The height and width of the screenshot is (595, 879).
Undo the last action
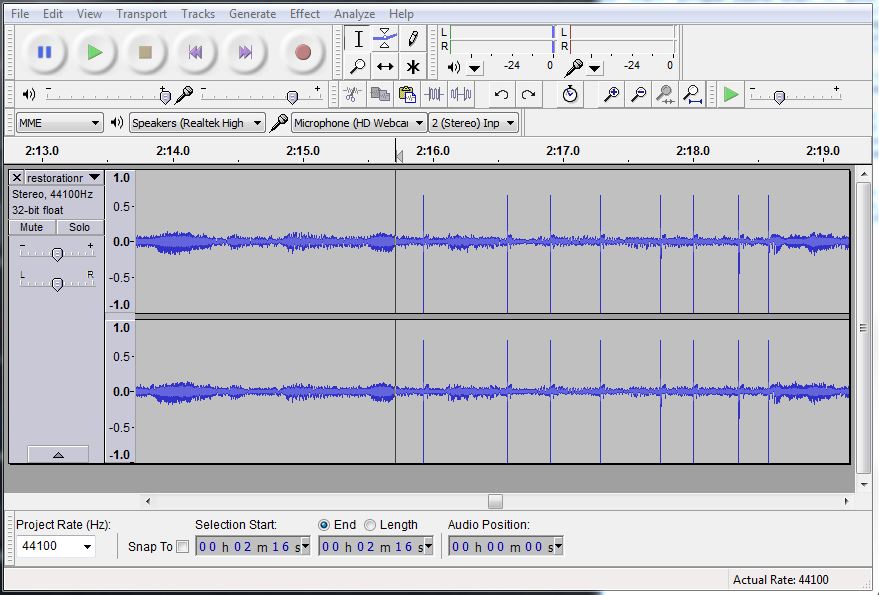tap(502, 94)
